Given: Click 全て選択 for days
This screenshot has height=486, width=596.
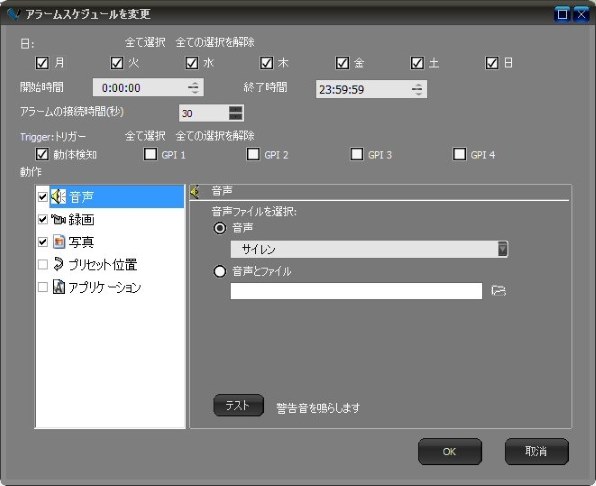Looking at the screenshot, I should 145,42.
